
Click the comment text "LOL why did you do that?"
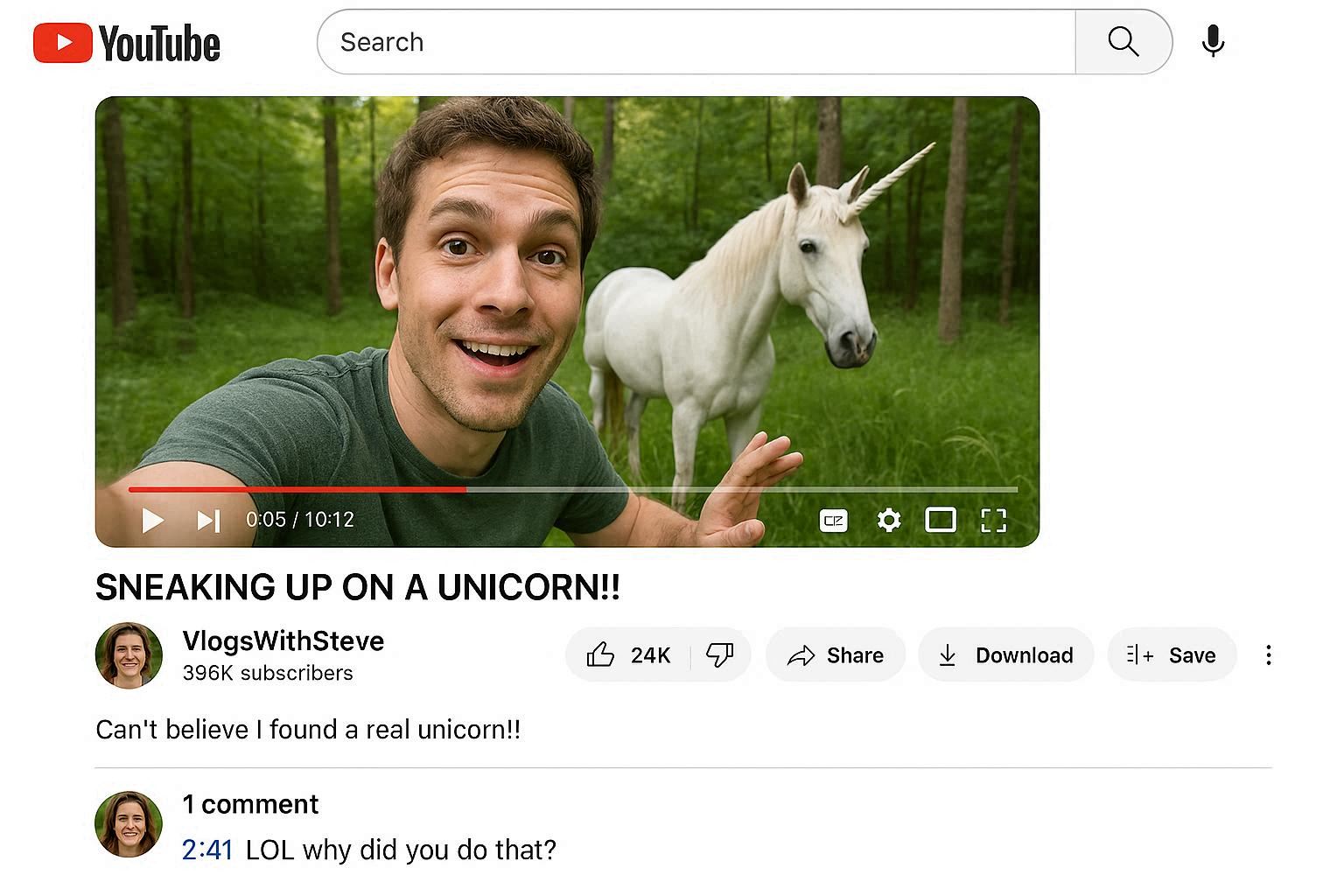401,850
